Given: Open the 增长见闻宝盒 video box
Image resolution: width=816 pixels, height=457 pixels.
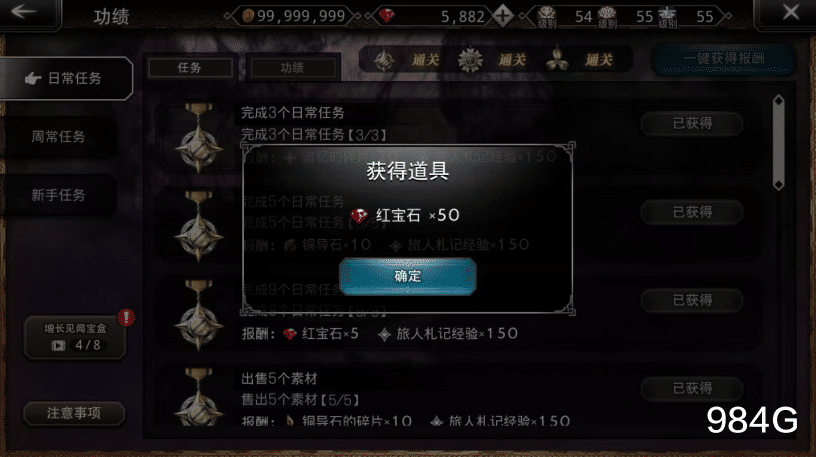Looking at the screenshot, I should (75, 337).
